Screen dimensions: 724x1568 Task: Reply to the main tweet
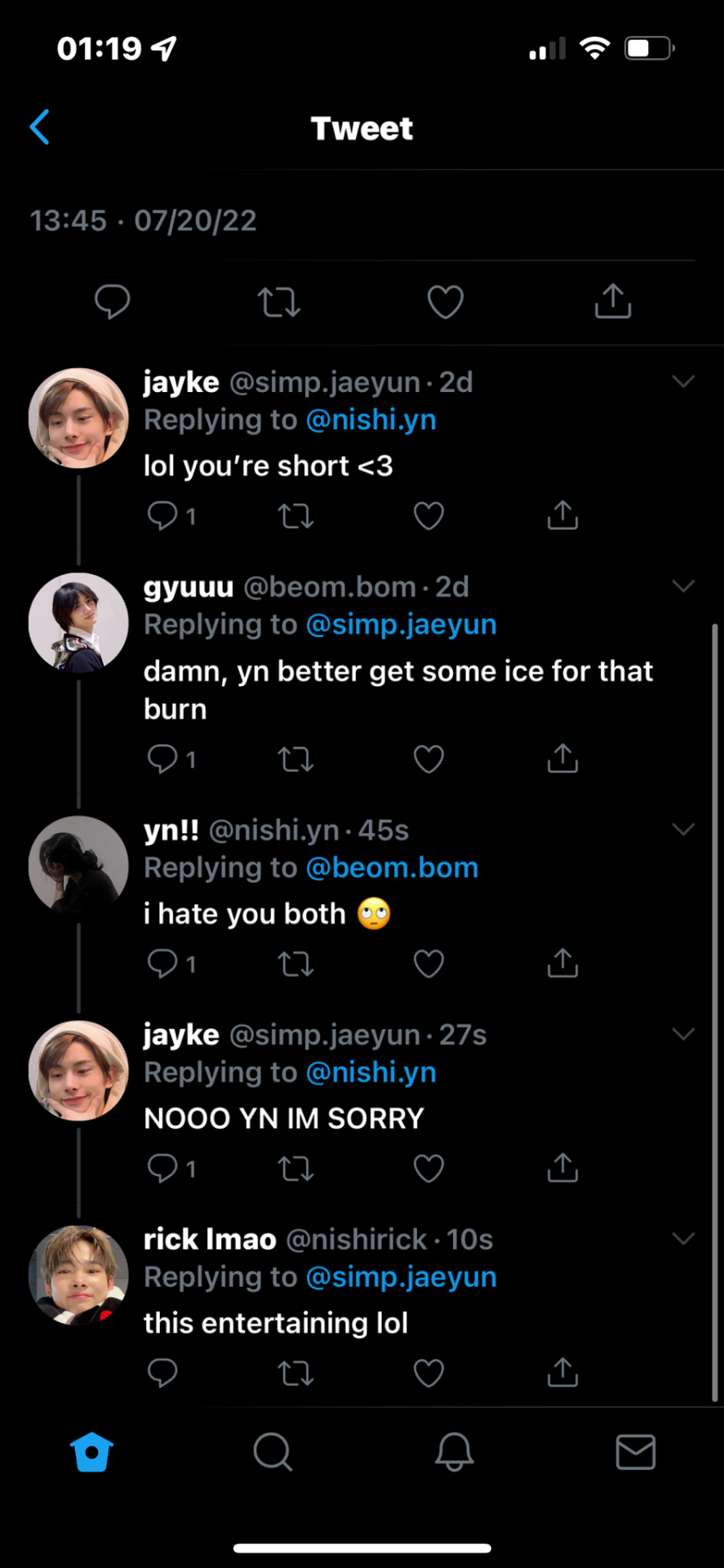113,301
